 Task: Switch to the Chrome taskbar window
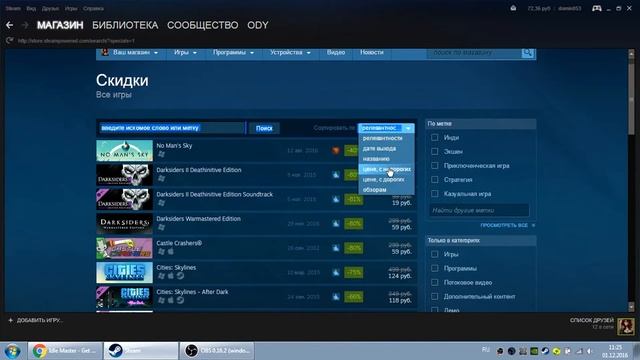coord(65,351)
